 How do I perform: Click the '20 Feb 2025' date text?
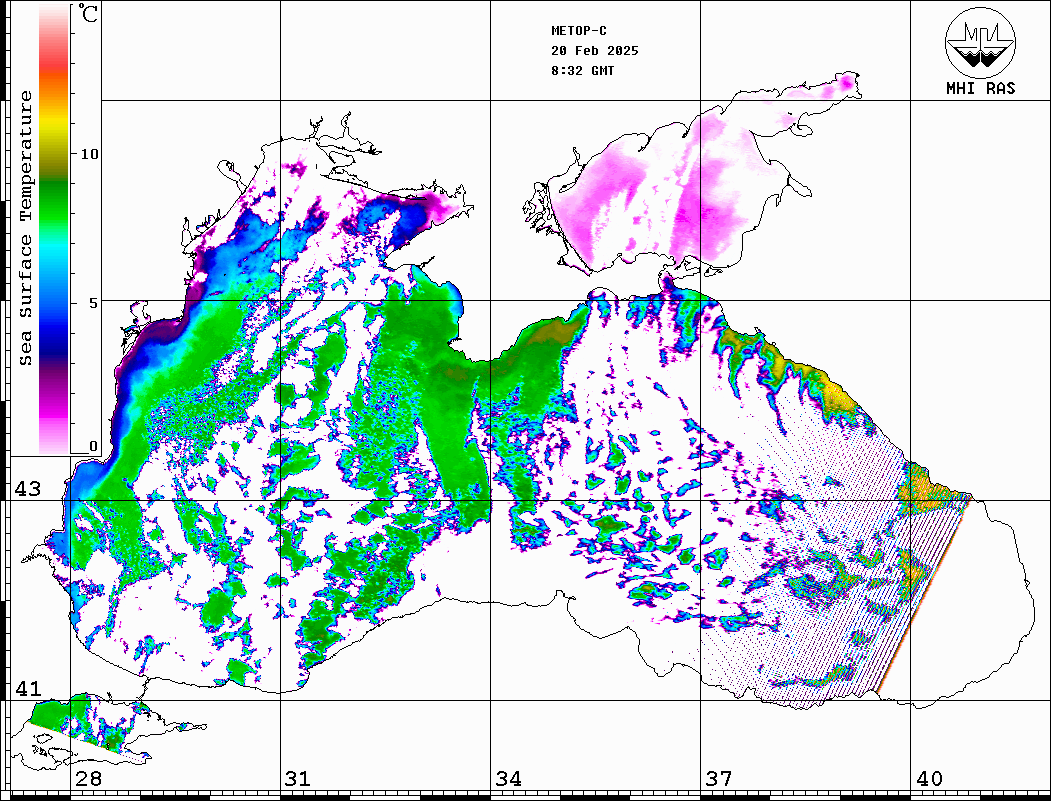pos(595,51)
